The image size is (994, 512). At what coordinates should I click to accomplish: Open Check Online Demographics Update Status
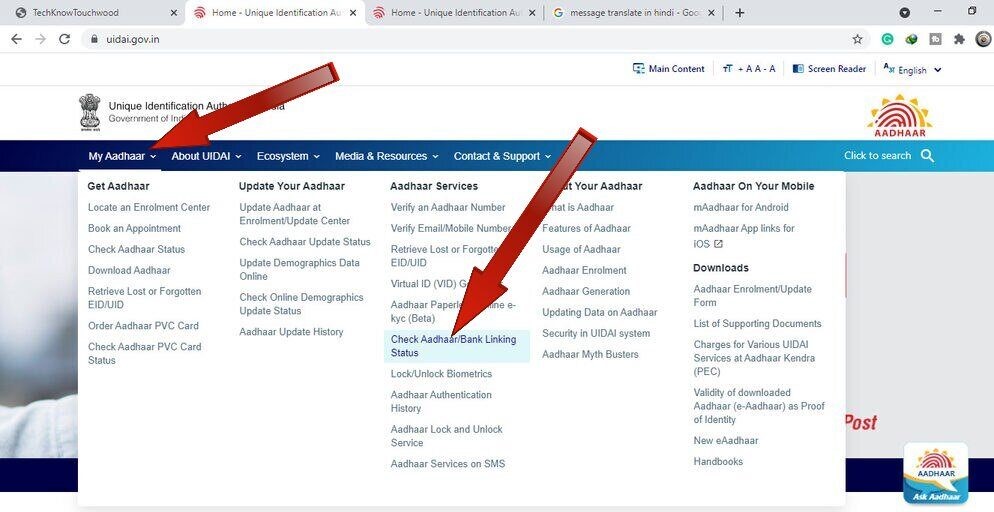click(301, 304)
